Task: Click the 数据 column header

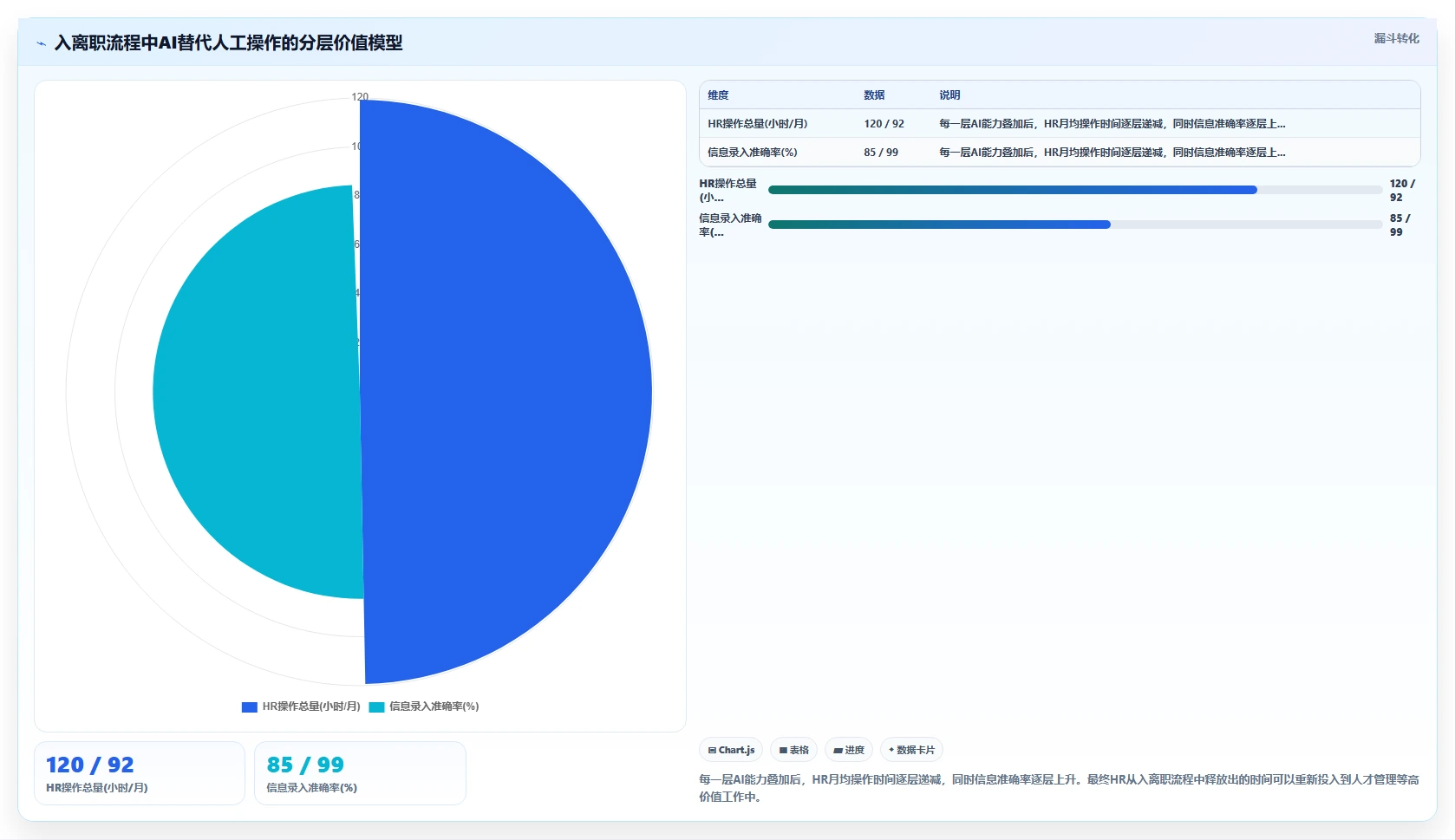Action: [x=874, y=95]
